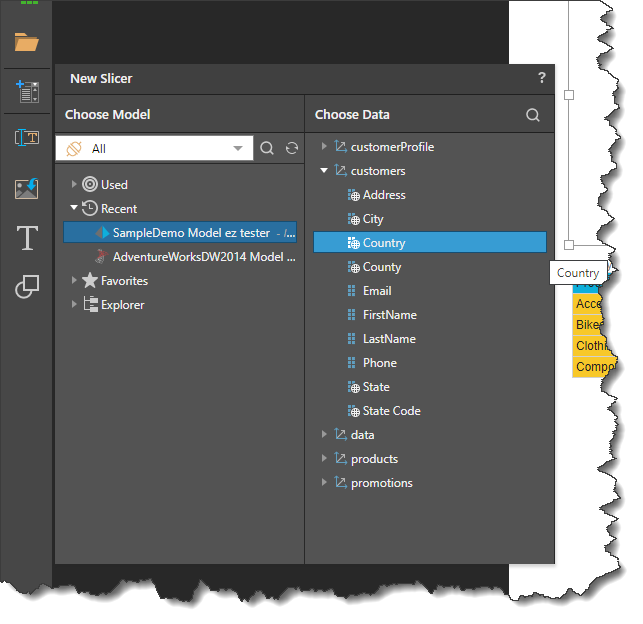The image size is (643, 624).
Task: Collapse the customers table
Action: 324,170
